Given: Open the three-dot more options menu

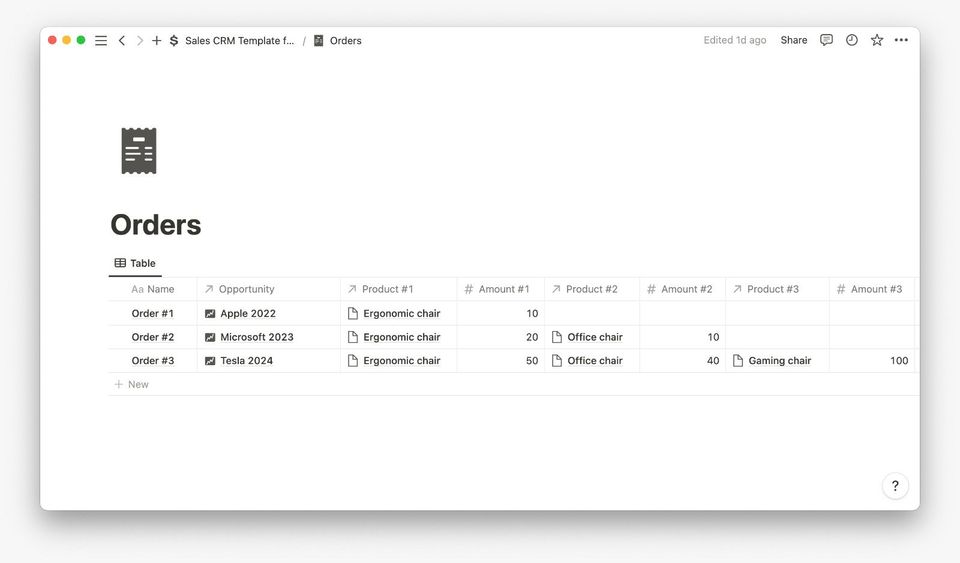Looking at the screenshot, I should pos(901,40).
